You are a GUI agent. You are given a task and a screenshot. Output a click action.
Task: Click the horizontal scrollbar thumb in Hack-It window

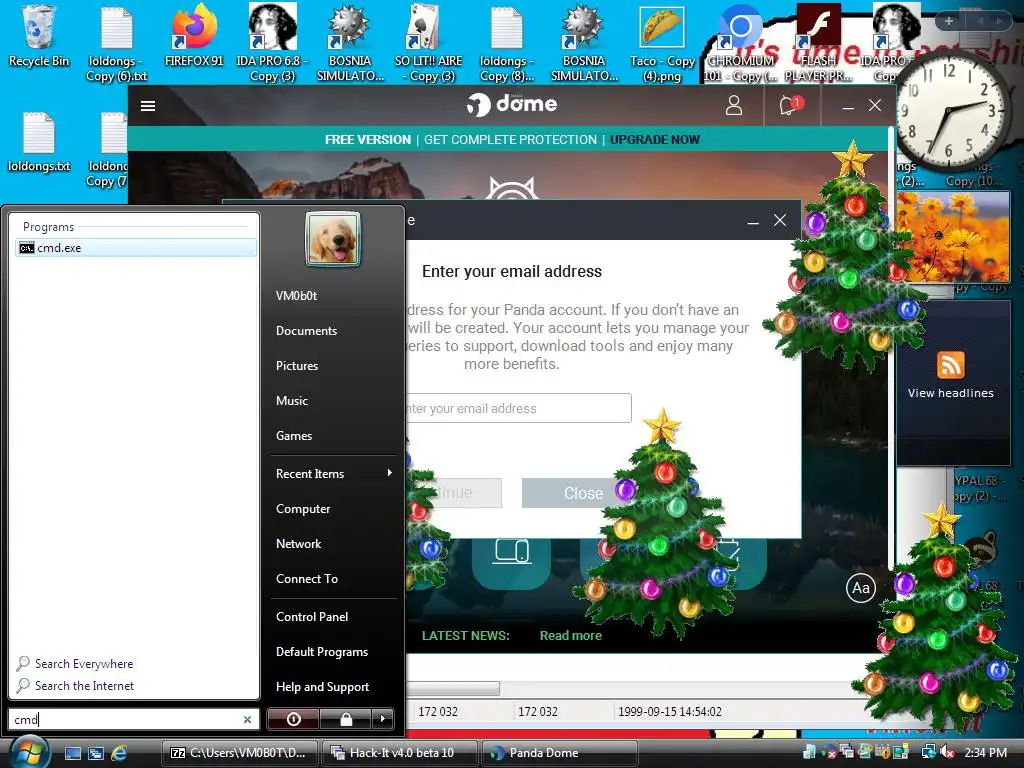[x=453, y=688]
